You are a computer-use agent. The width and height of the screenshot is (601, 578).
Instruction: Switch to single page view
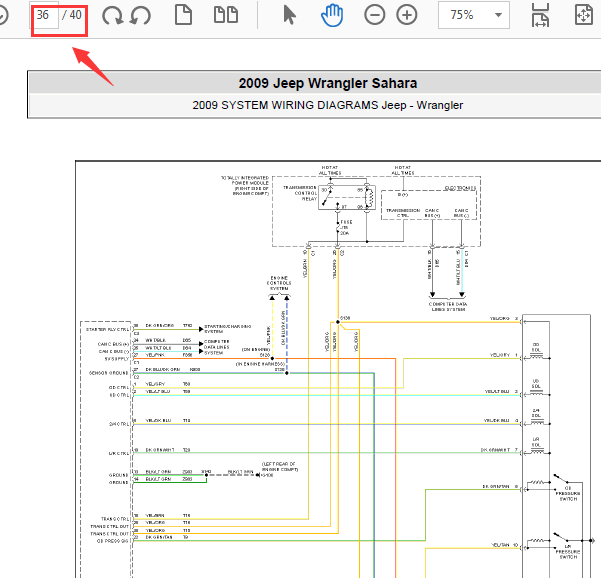tap(183, 15)
